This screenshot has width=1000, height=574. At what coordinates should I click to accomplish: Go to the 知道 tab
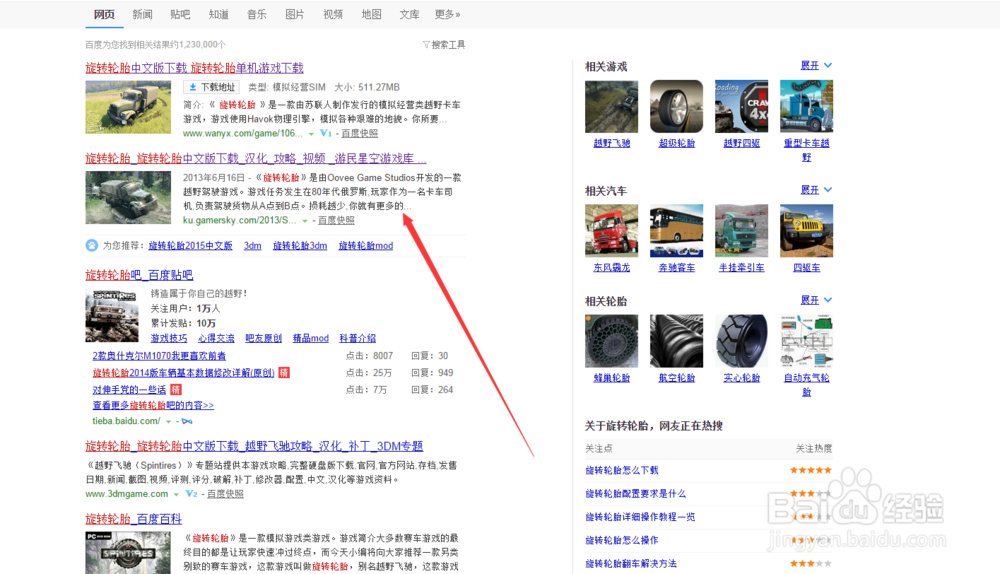(219, 14)
